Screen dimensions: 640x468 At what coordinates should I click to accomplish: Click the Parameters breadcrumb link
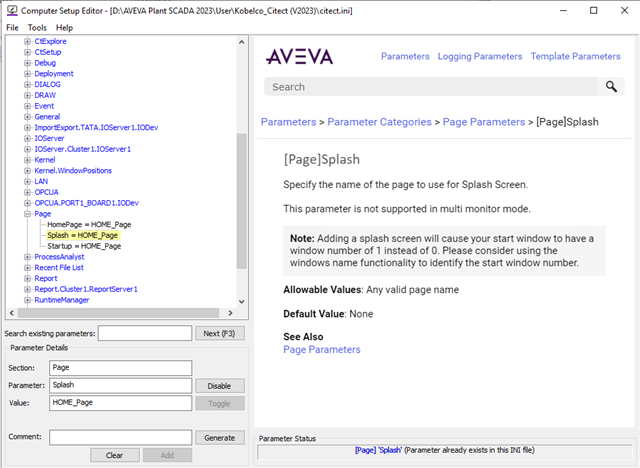point(288,122)
